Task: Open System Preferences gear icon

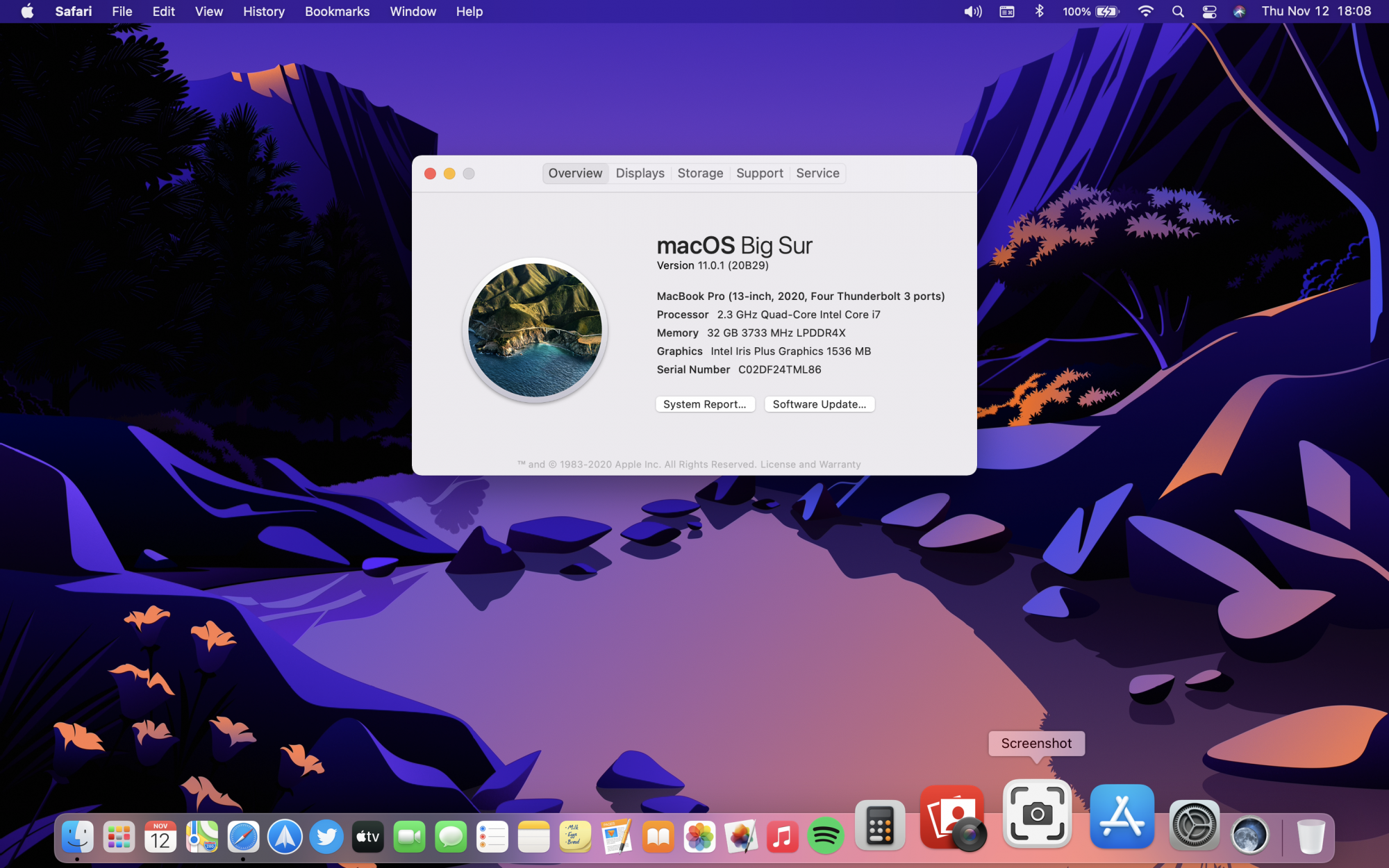Action: coord(1194,826)
